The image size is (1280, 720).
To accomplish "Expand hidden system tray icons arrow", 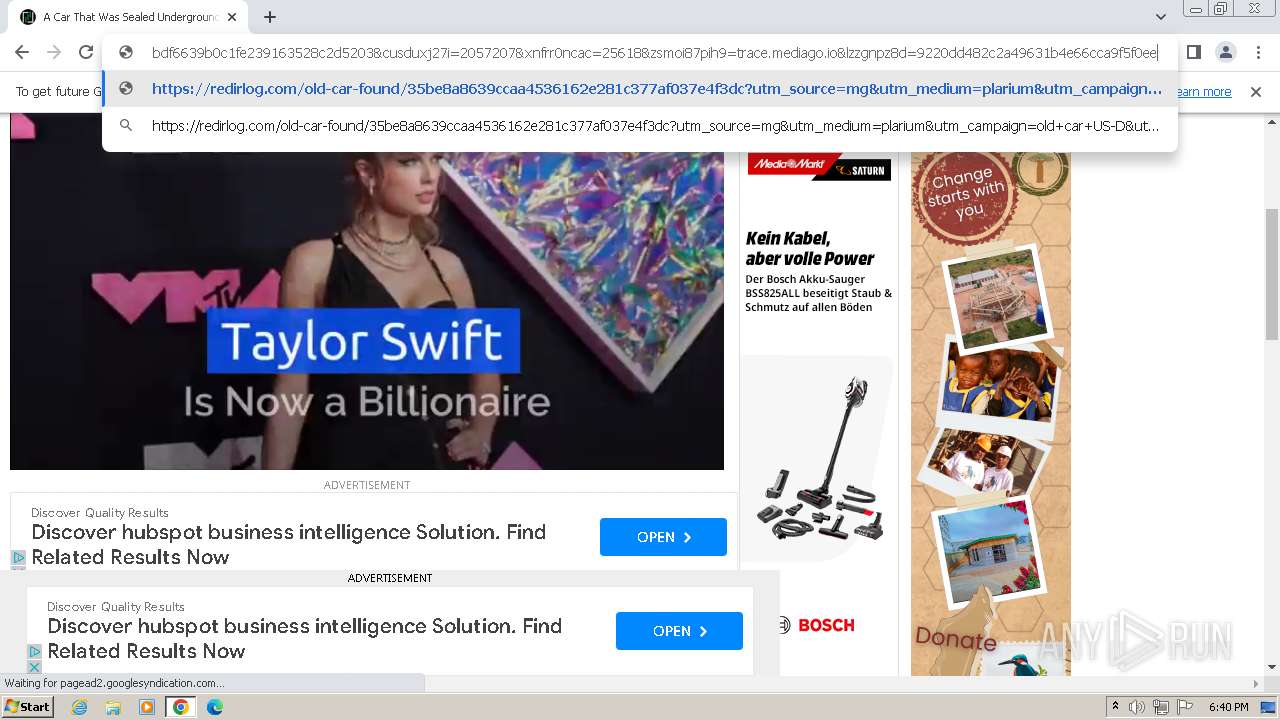I will (1115, 707).
